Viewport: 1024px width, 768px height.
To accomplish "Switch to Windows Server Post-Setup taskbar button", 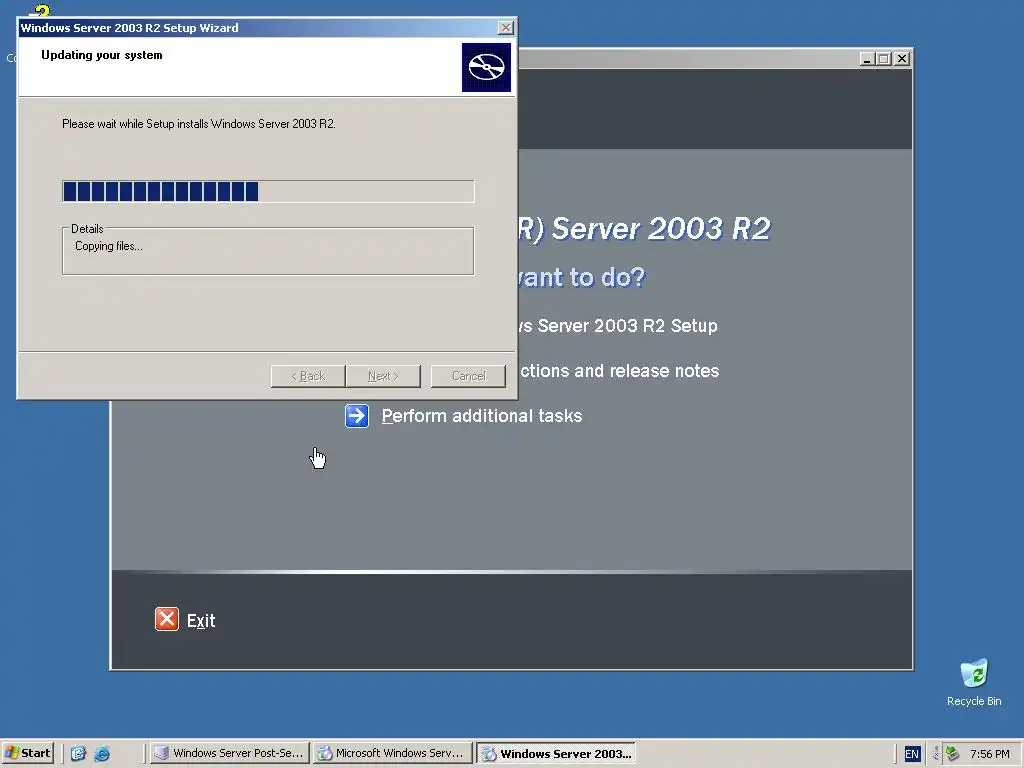I will 229,753.
